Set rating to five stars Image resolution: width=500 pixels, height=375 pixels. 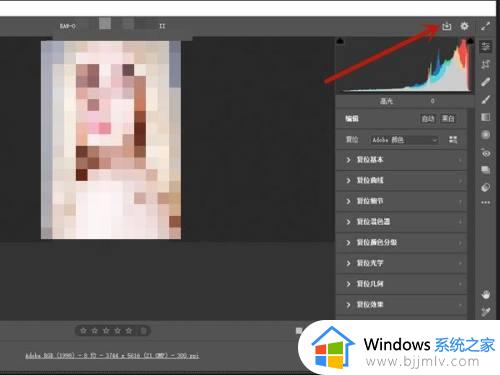click(x=129, y=331)
